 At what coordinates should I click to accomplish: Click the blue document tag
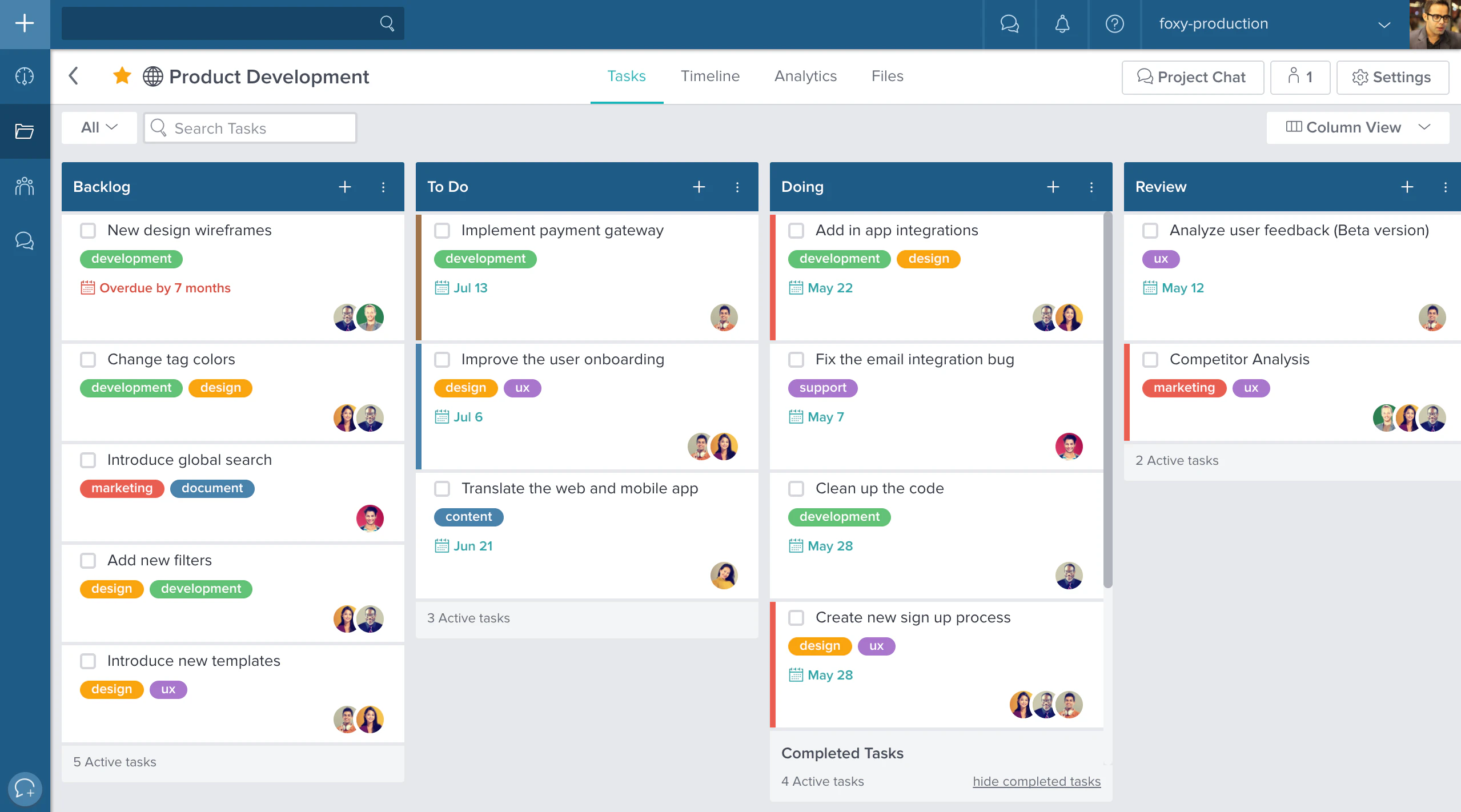(x=212, y=488)
